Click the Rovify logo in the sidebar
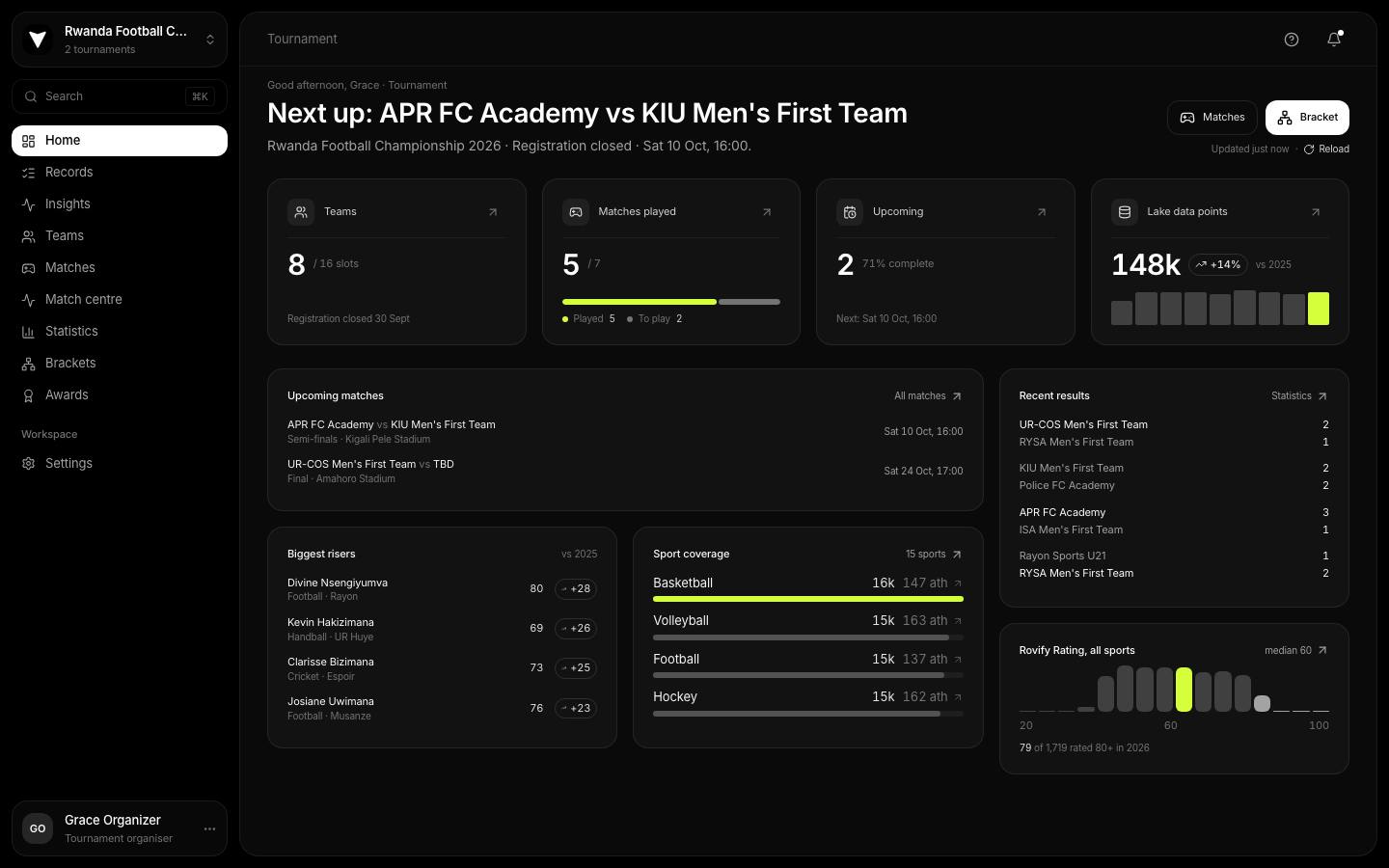 pyautogui.click(x=38, y=40)
